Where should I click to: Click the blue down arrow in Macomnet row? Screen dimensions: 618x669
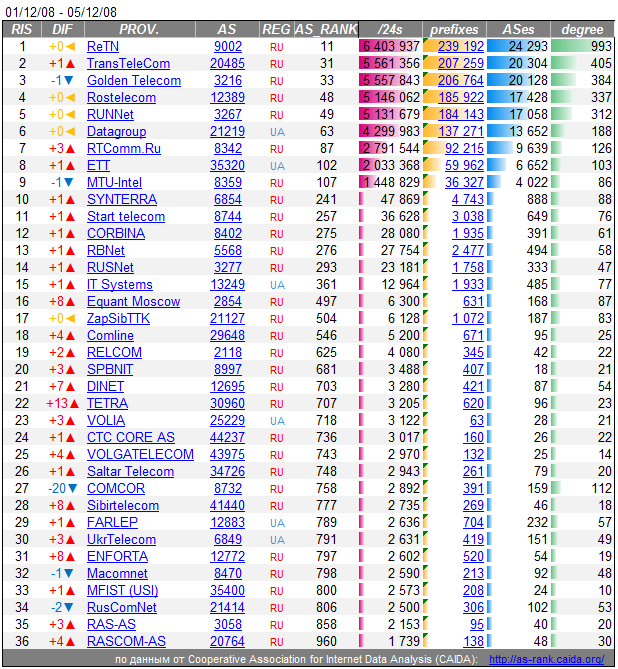(68, 573)
